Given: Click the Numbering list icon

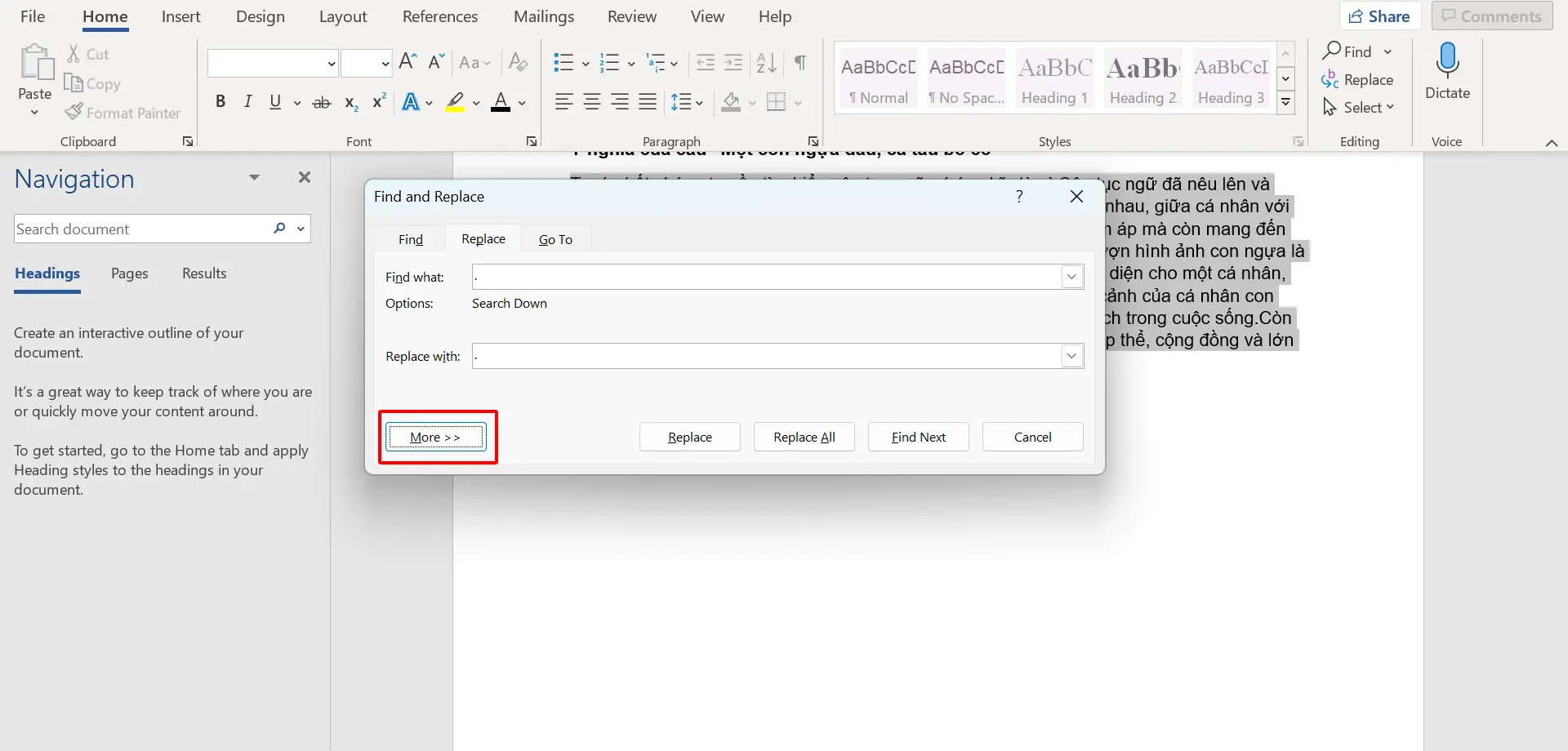Looking at the screenshot, I should (609, 63).
